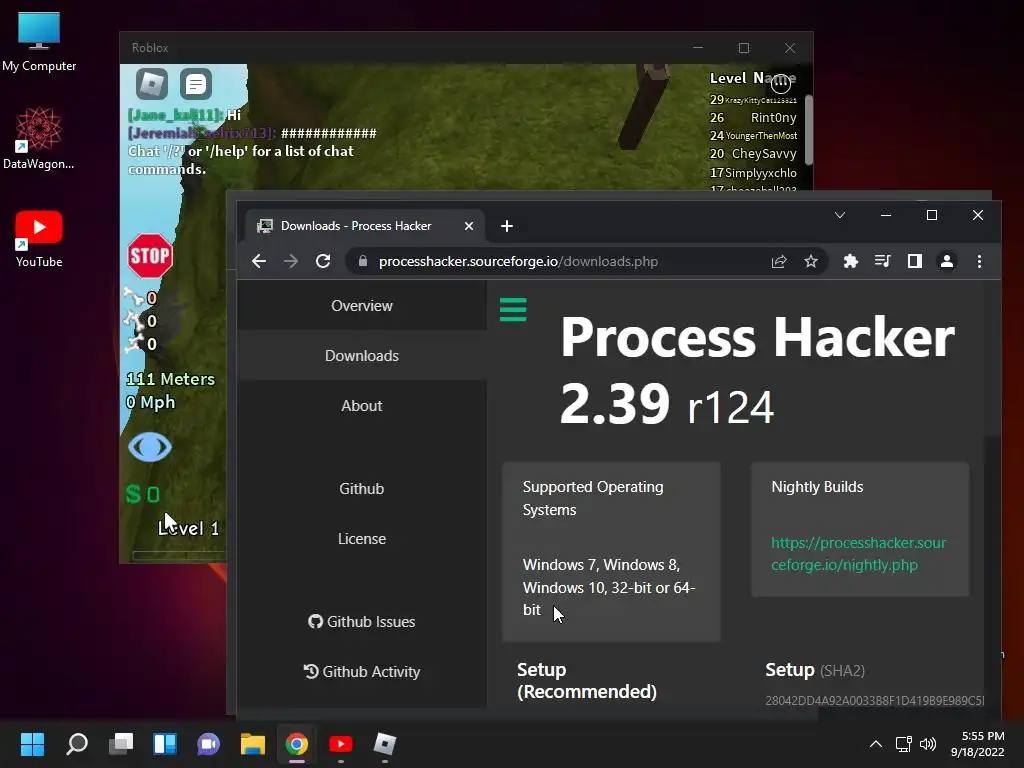
Task: Expand the Chrome tab search chevron
Action: pyautogui.click(x=840, y=216)
